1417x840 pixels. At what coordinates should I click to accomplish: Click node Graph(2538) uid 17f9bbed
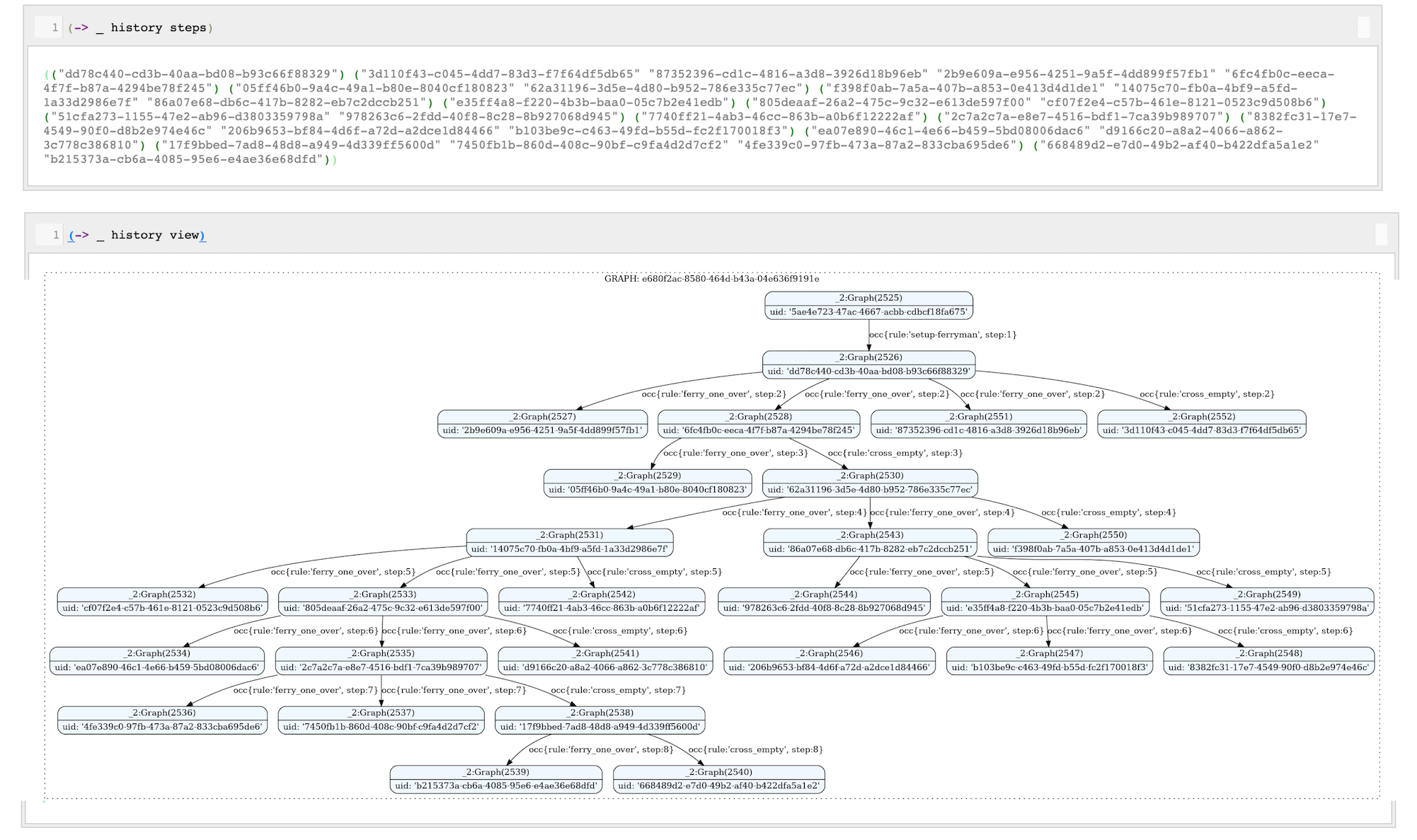click(x=599, y=720)
